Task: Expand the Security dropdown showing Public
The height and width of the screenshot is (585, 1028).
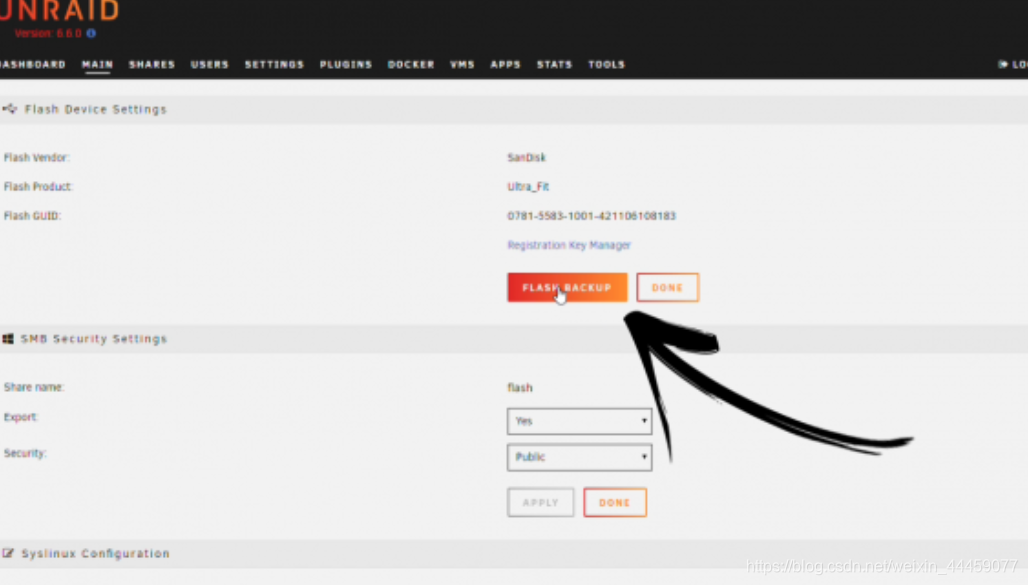Action: (580, 457)
